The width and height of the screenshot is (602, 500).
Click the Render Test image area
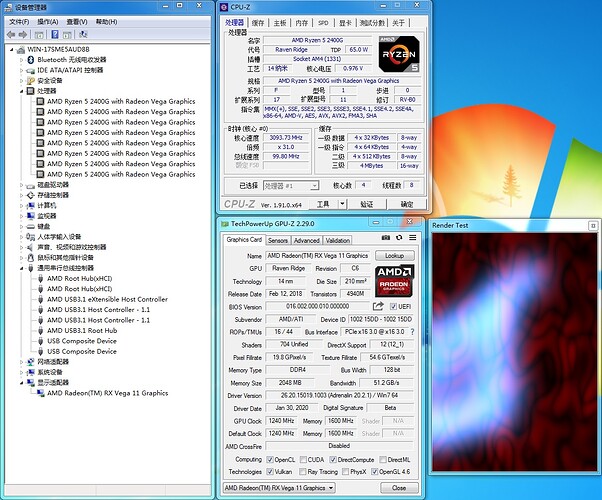pyautogui.click(x=514, y=351)
